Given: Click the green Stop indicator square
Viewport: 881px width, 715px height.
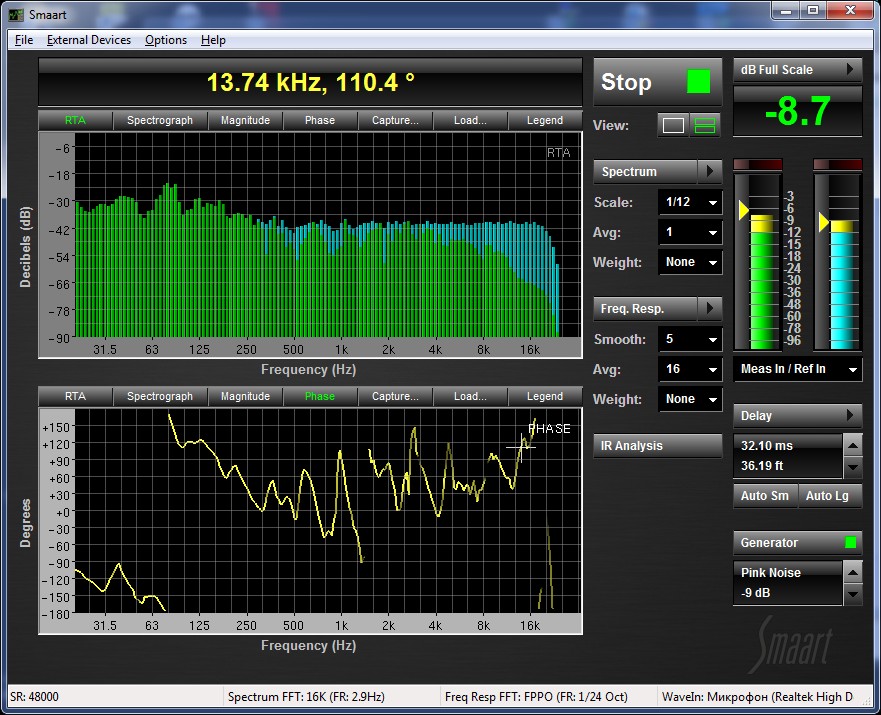Looking at the screenshot, I should (698, 82).
